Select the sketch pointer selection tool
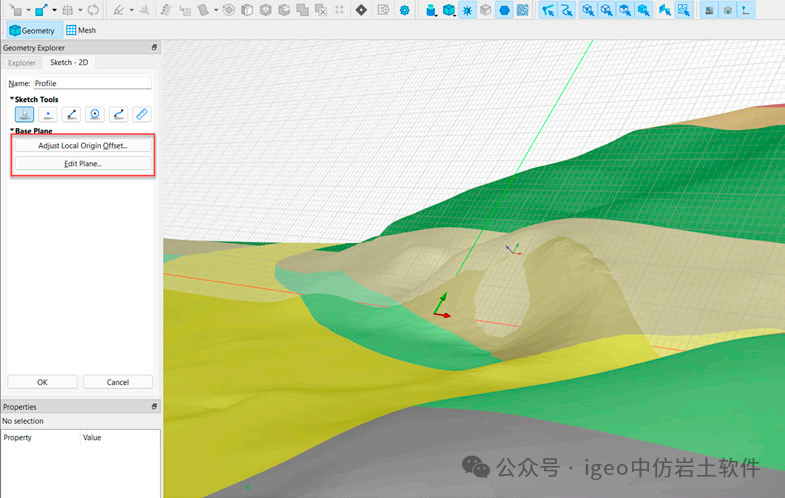Viewport: 785px width, 498px height. point(24,115)
